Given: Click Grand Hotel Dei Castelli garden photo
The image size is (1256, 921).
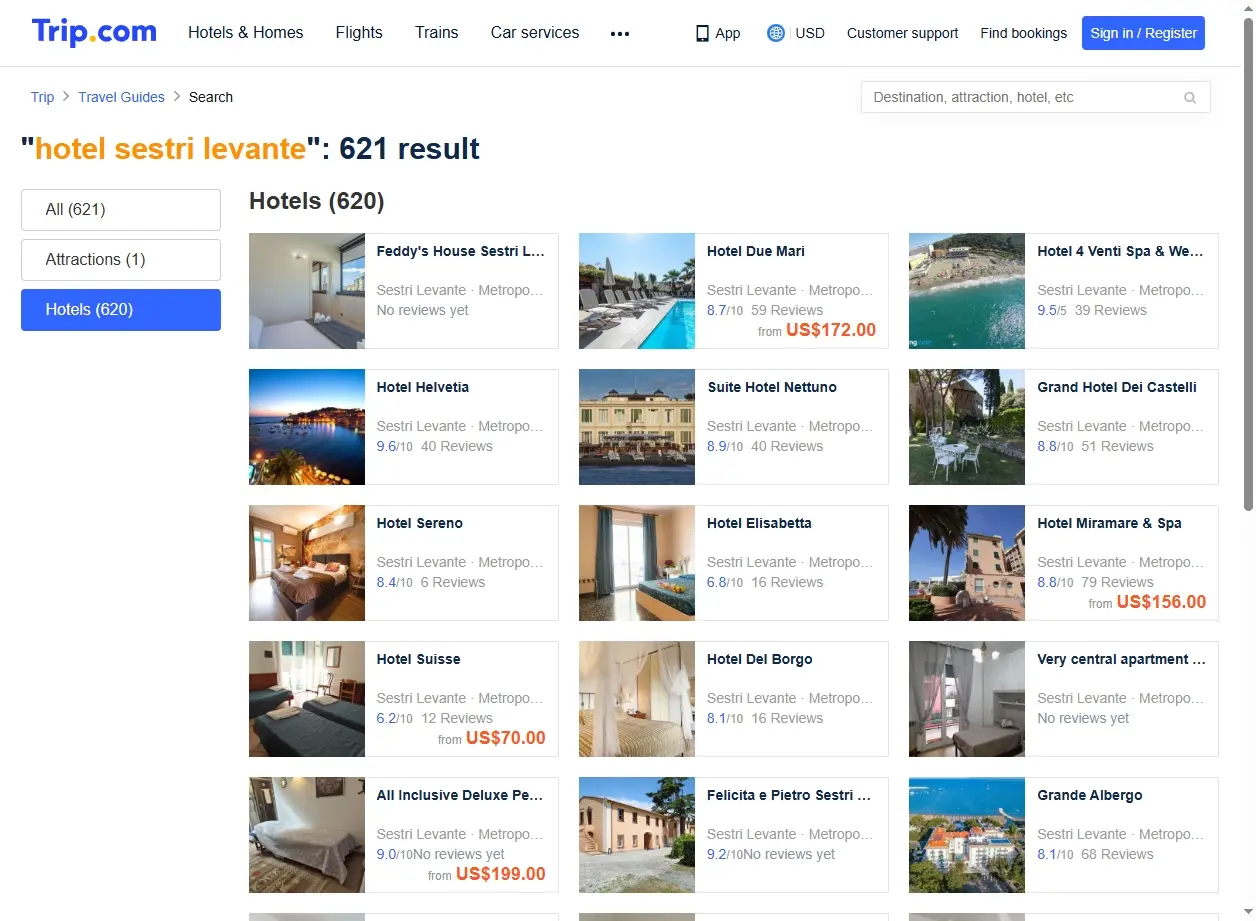Looking at the screenshot, I should [967, 427].
